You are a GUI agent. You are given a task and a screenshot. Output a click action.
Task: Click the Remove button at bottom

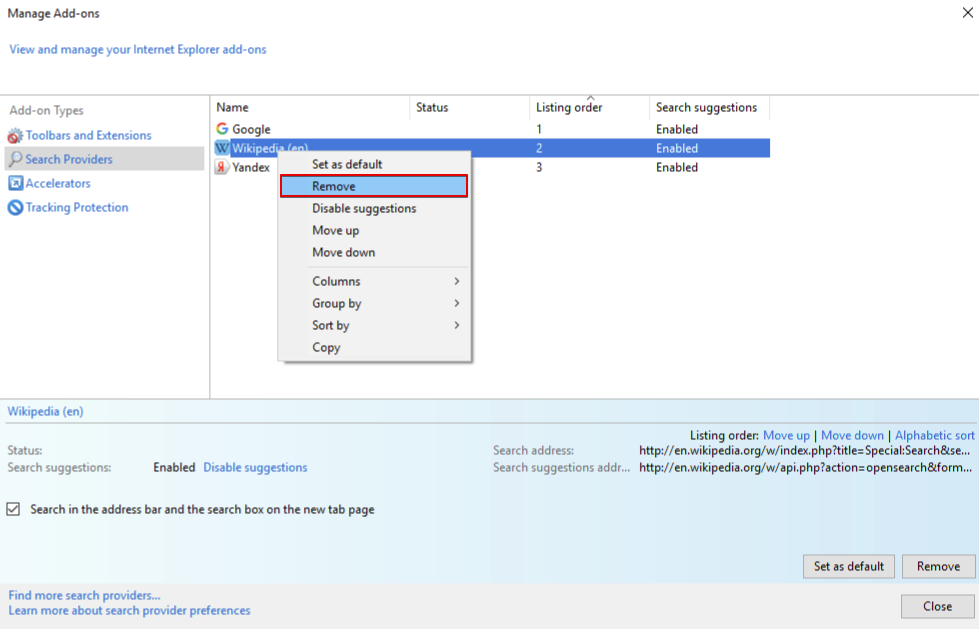pyautogui.click(x=938, y=566)
